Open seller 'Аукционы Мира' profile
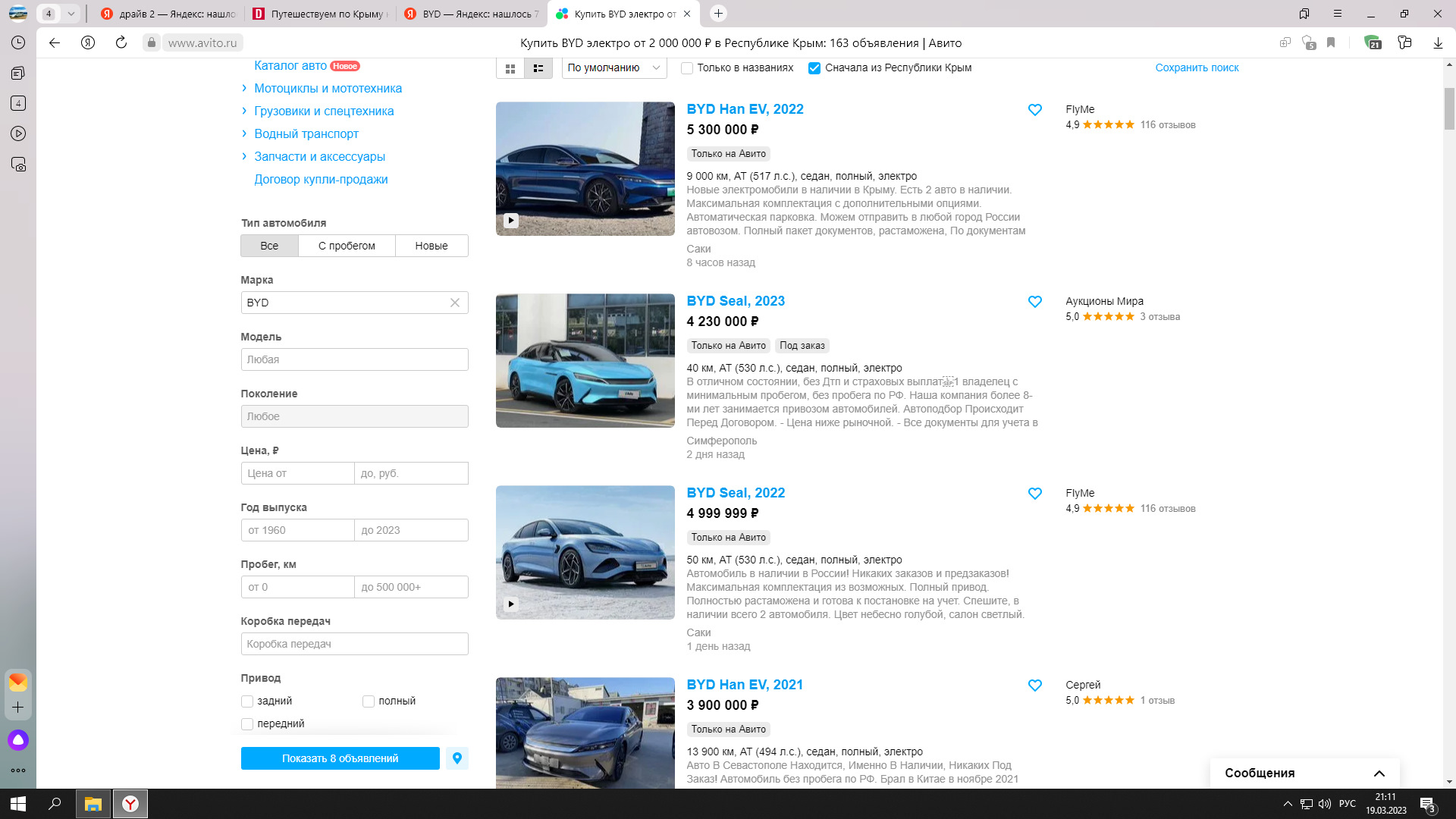The width and height of the screenshot is (1456, 819). (x=1104, y=302)
